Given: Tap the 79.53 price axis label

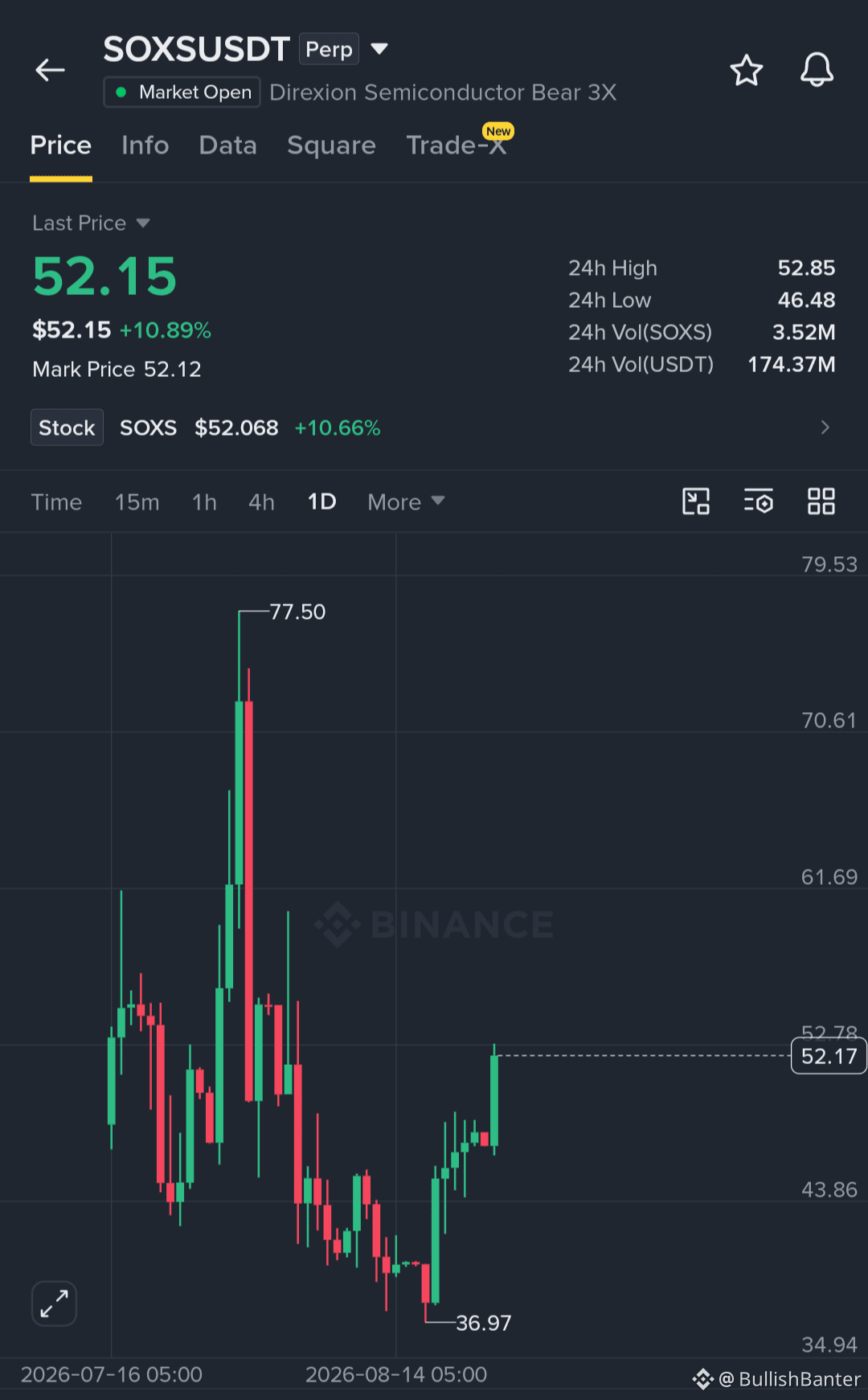Looking at the screenshot, I should [829, 564].
